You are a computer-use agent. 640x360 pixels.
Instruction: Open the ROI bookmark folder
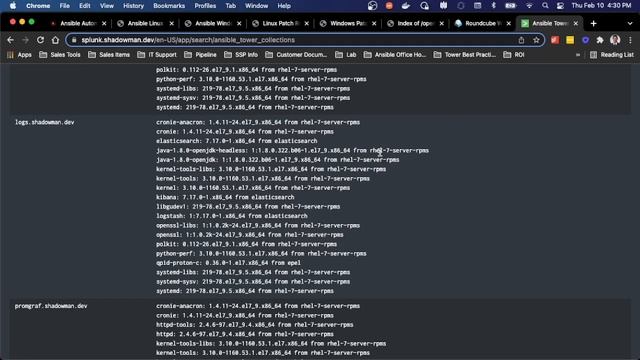click(x=514, y=55)
